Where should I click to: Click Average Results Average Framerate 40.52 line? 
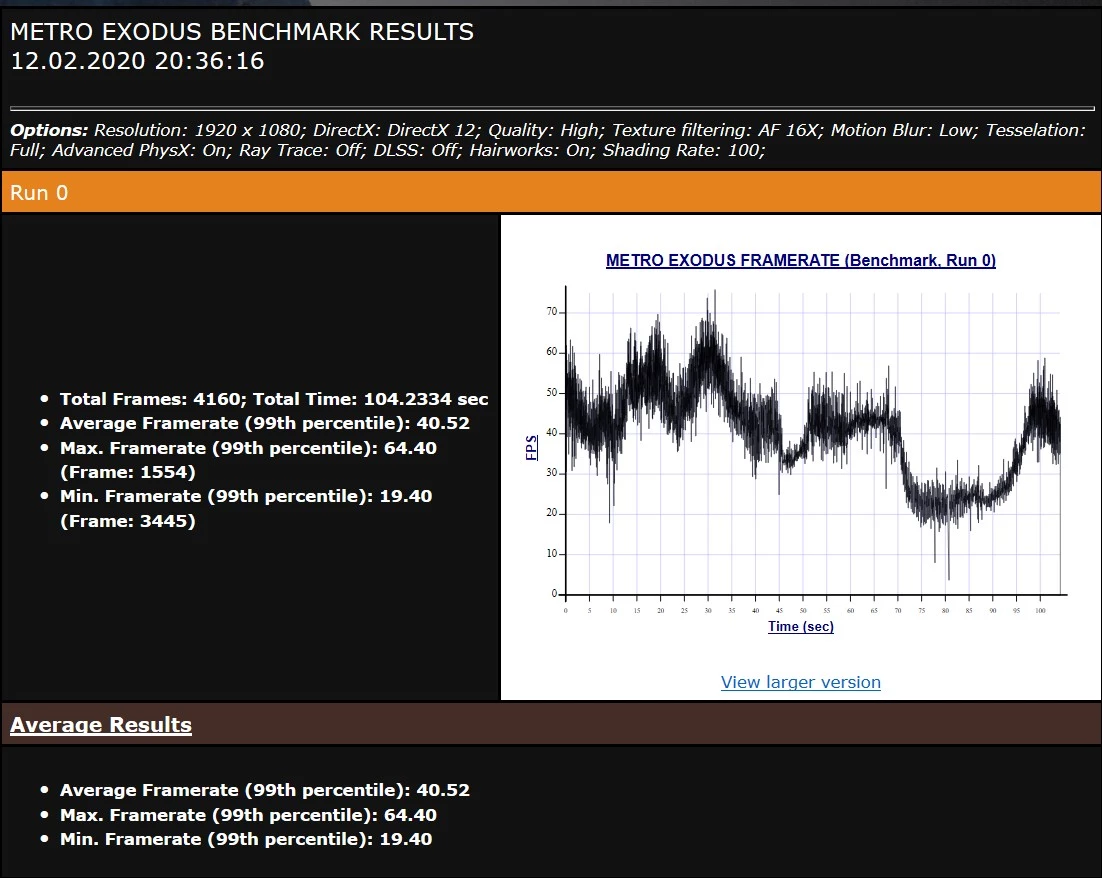click(x=265, y=790)
